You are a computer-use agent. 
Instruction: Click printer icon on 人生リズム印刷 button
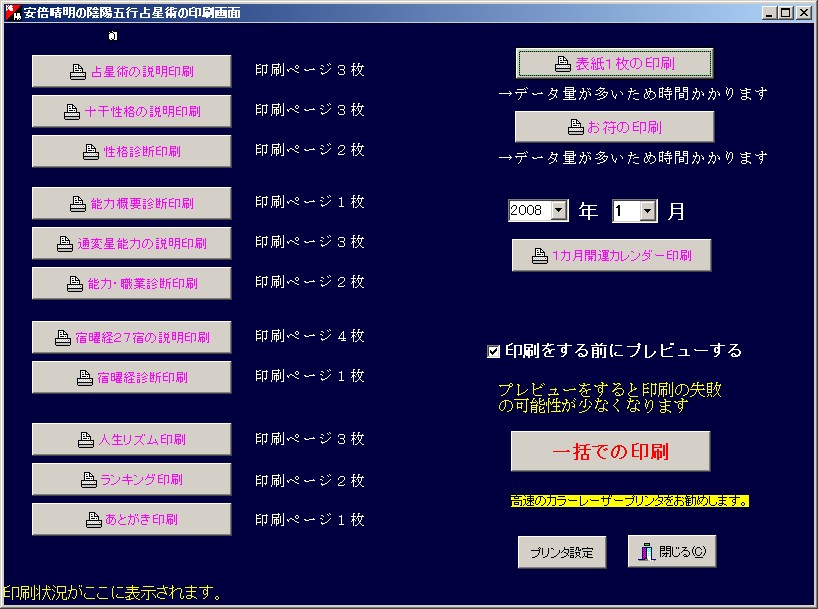pyautogui.click(x=86, y=440)
